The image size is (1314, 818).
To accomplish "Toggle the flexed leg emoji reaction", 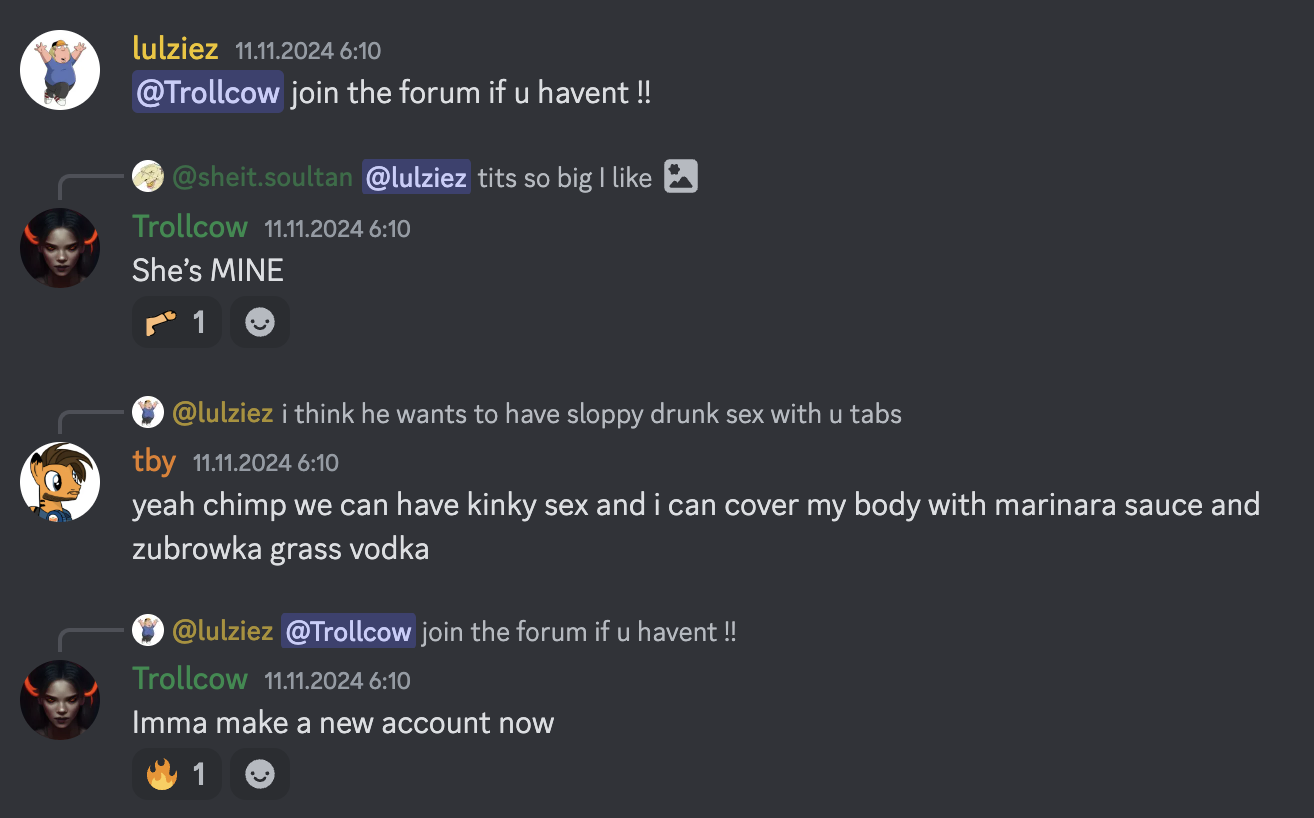I will (176, 322).
